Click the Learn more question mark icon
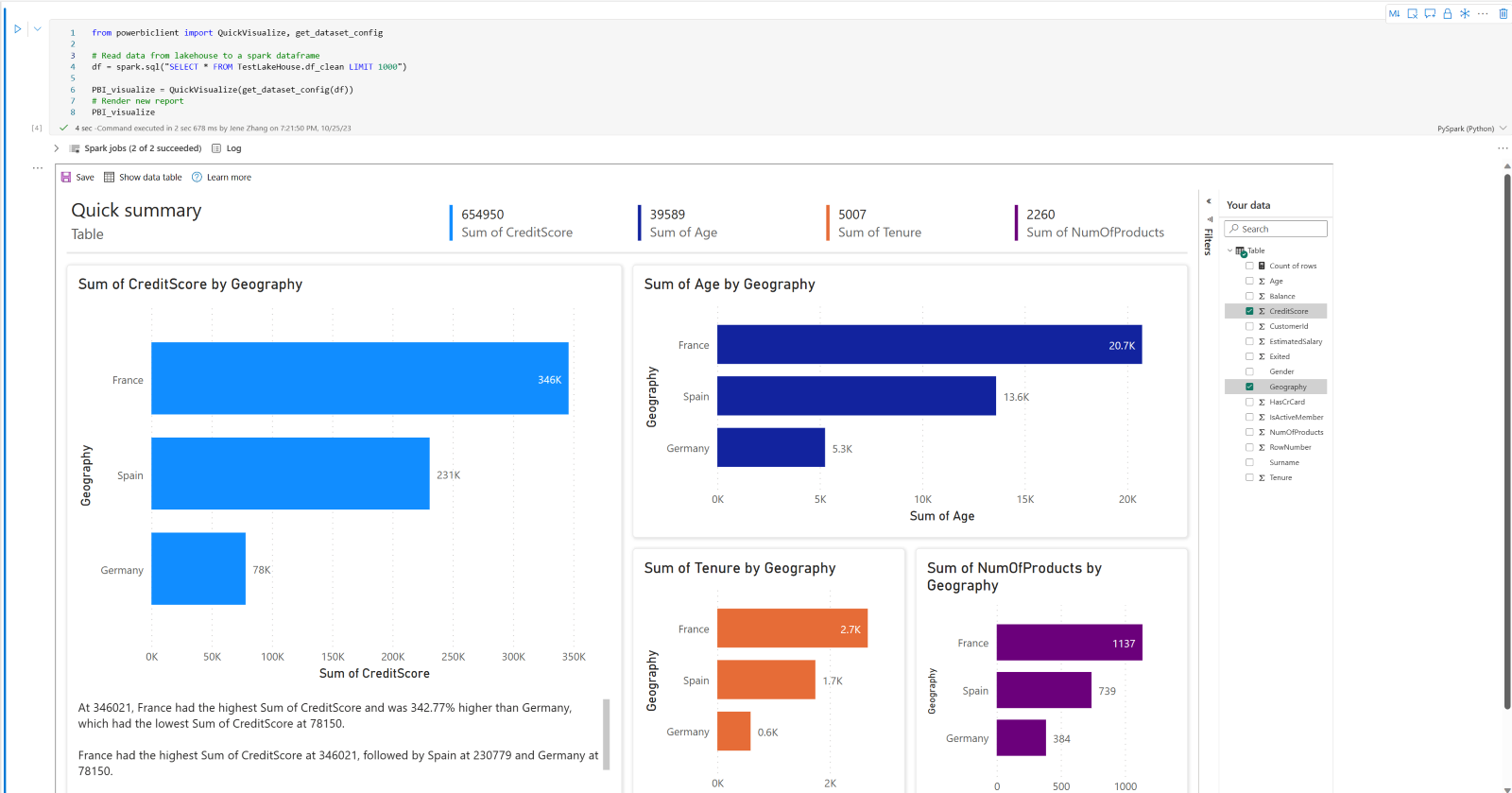Image resolution: width=1512 pixels, height=793 pixels. (x=197, y=177)
